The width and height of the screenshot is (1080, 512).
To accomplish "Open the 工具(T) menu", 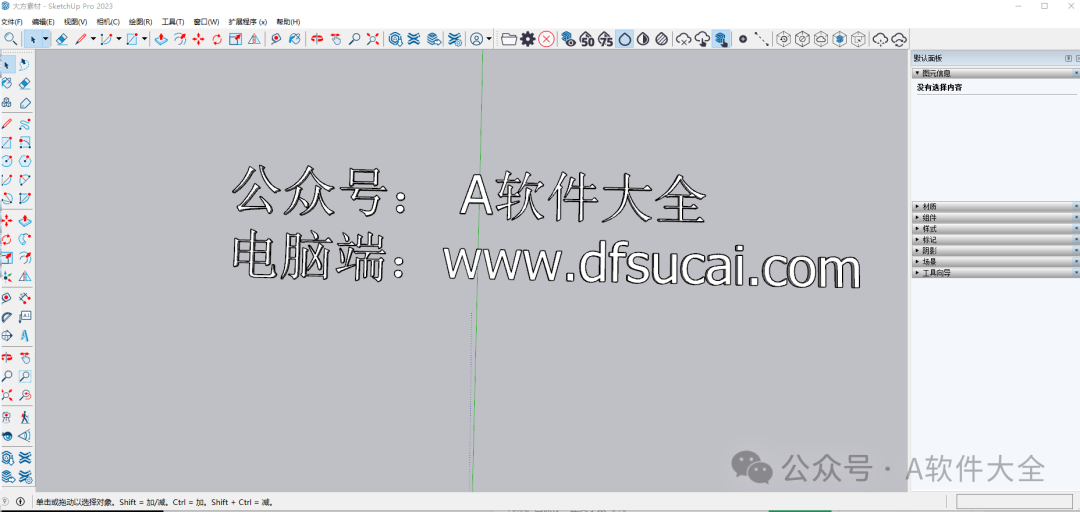I will 173,22.
